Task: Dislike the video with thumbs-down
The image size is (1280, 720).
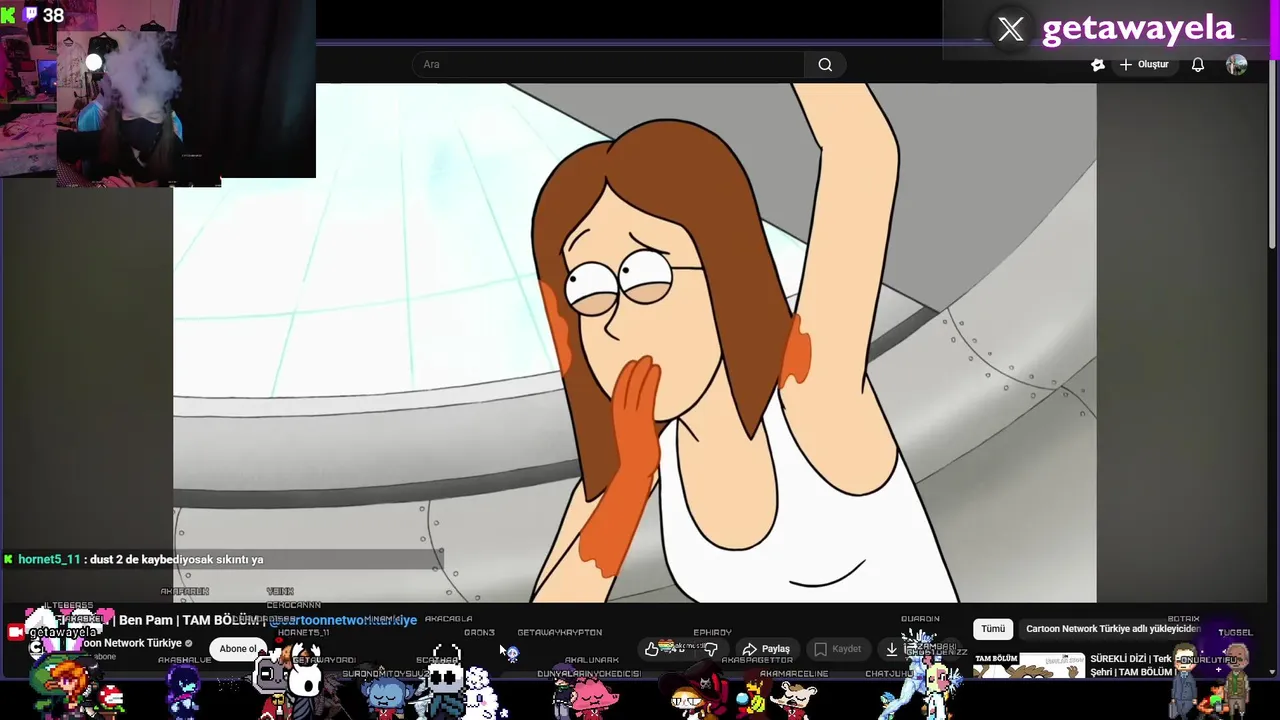Action: 711,649
